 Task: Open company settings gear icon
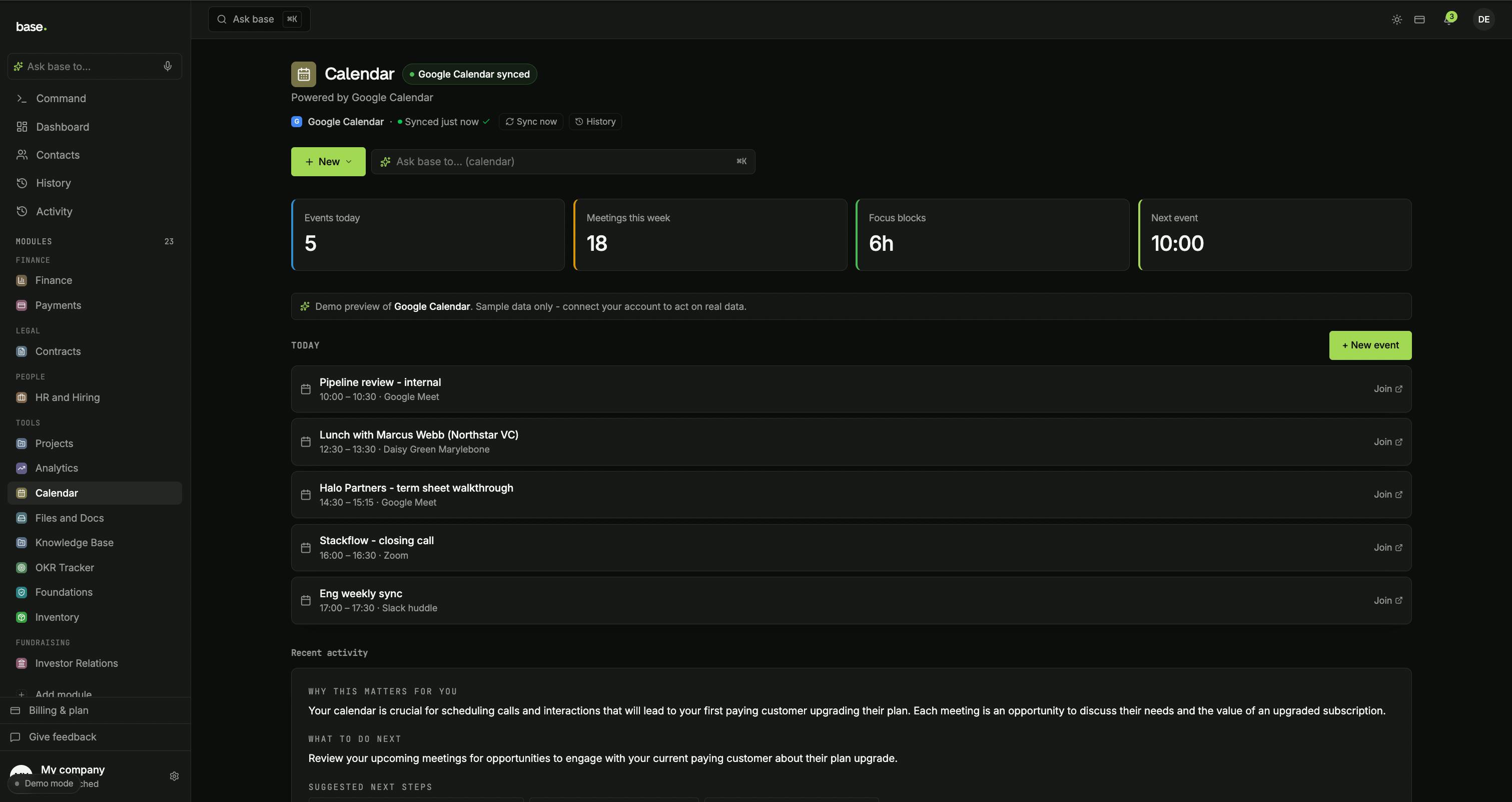174,776
